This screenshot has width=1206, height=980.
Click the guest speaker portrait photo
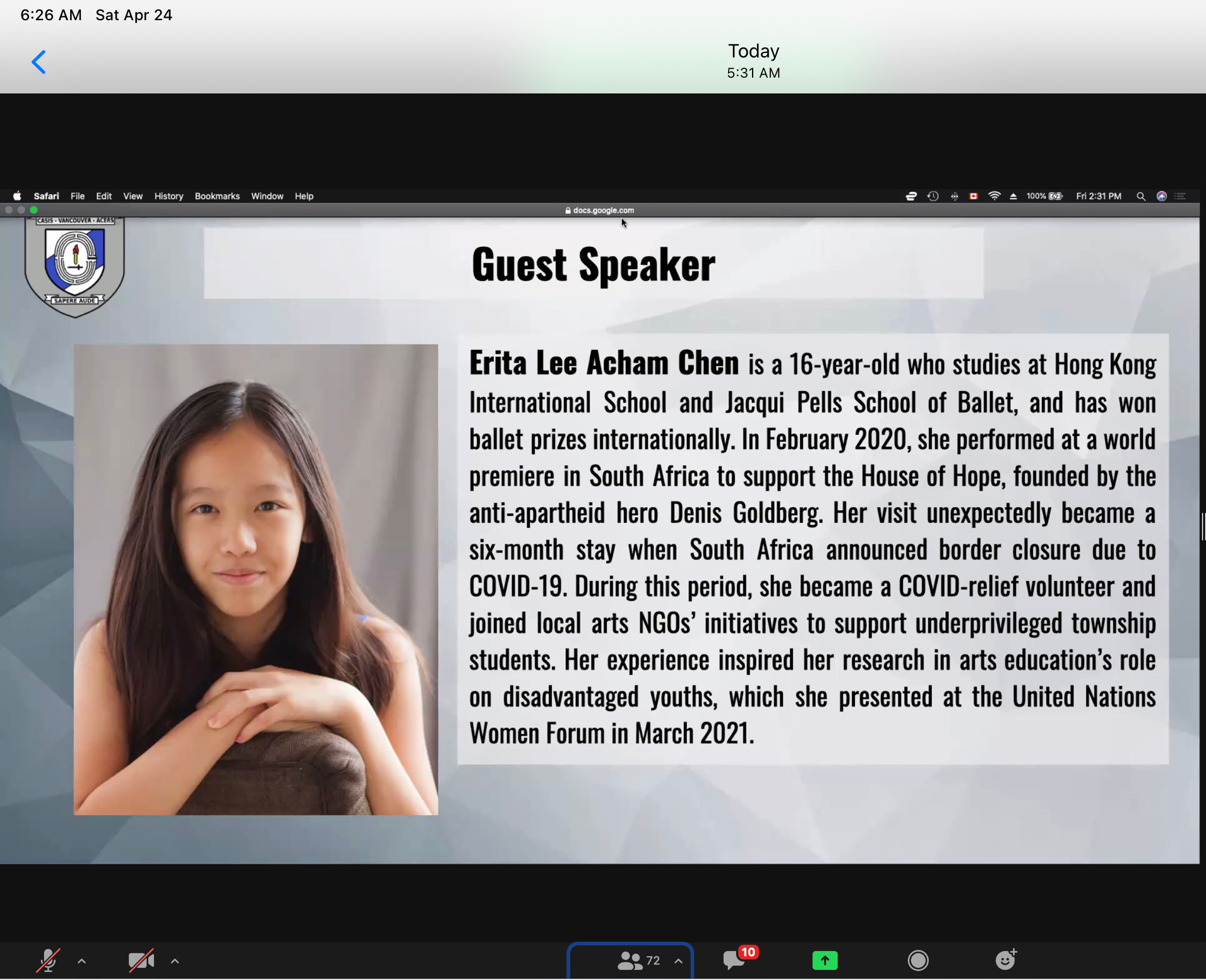coord(256,580)
